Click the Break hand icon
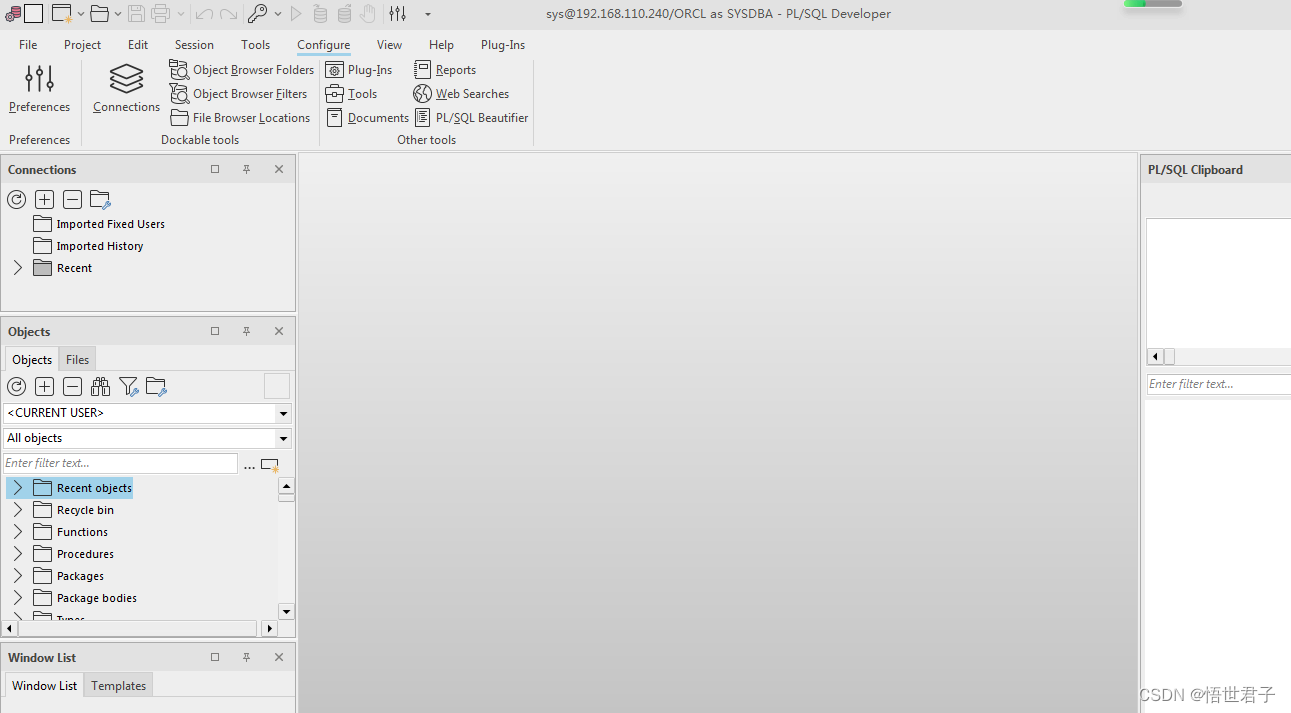1291x713 pixels. 368,14
